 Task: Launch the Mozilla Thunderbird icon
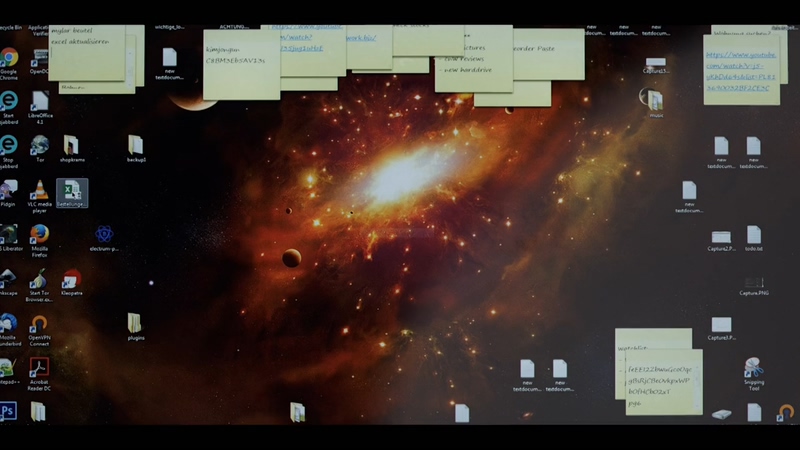coord(9,330)
